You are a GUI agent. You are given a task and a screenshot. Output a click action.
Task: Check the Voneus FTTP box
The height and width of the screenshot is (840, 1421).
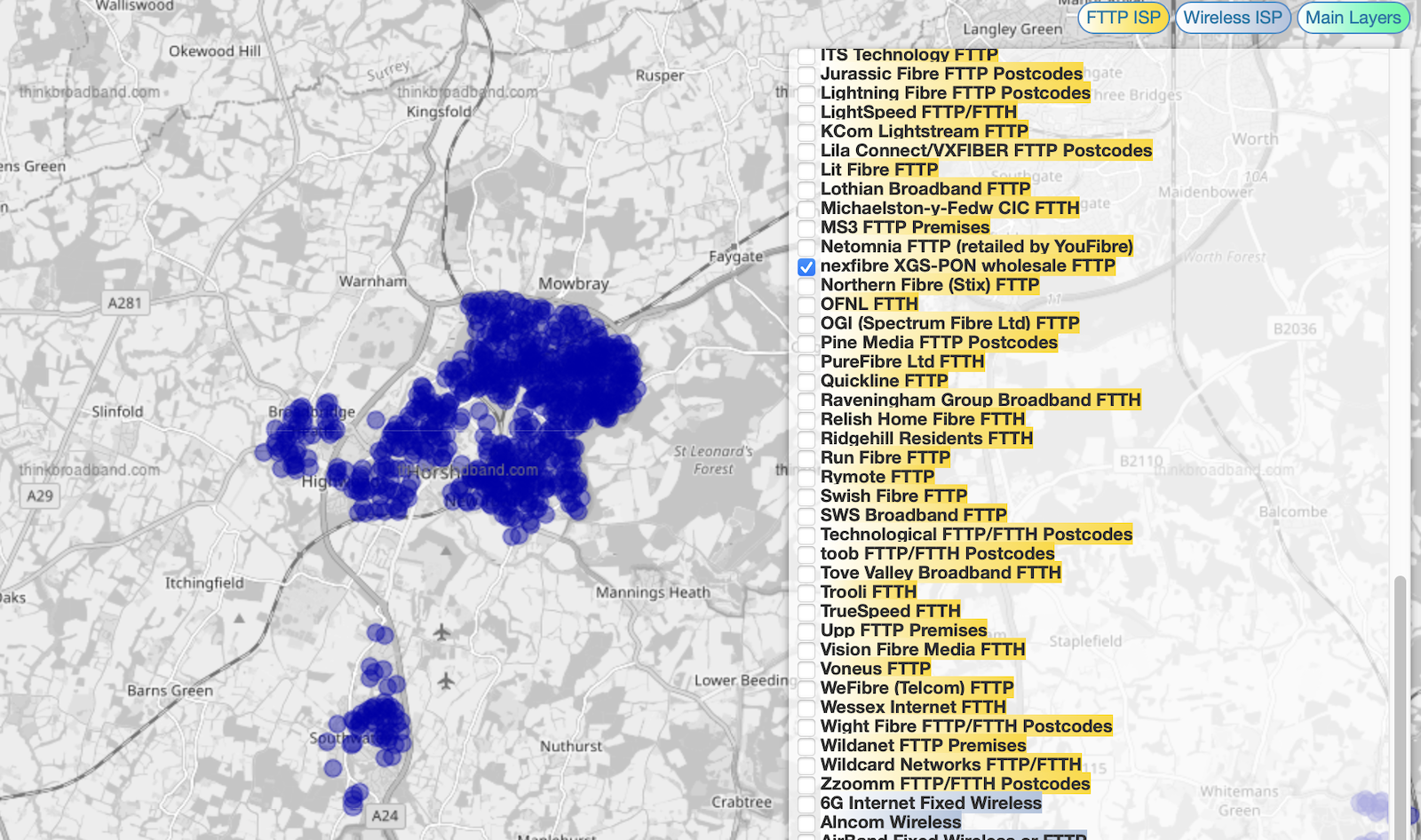coord(806,669)
